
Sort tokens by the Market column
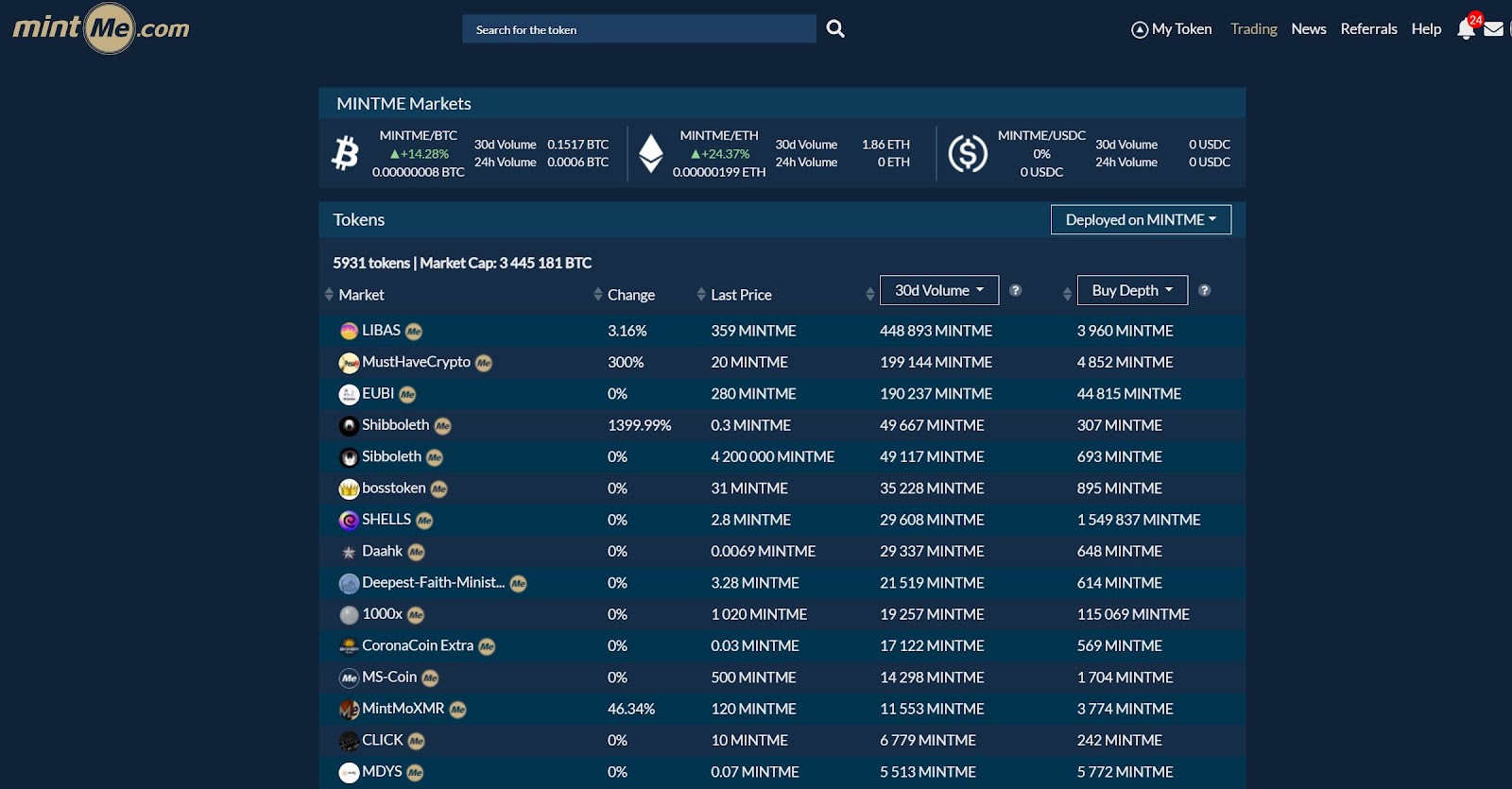tap(360, 295)
